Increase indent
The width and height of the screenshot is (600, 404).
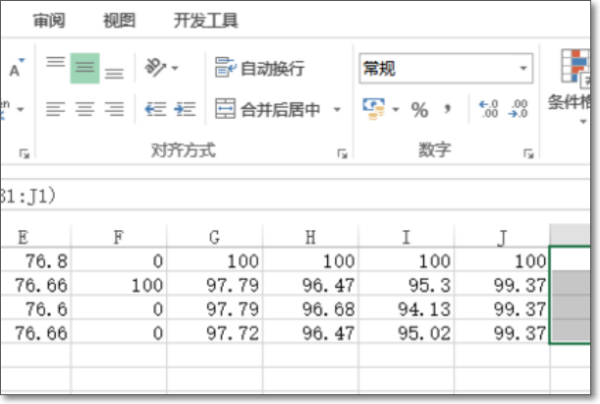coord(185,109)
